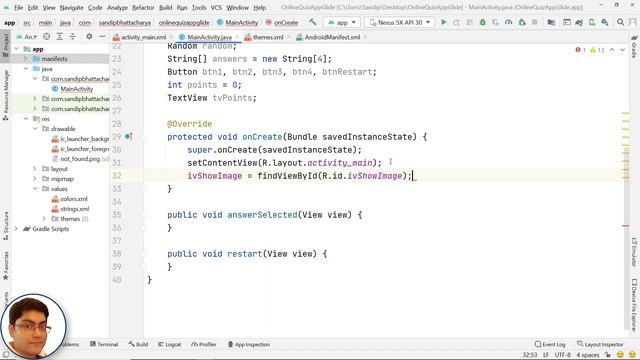The width and height of the screenshot is (640, 360).
Task: Click the onCreate breadcrumb in navigation bar
Action: 282,22
